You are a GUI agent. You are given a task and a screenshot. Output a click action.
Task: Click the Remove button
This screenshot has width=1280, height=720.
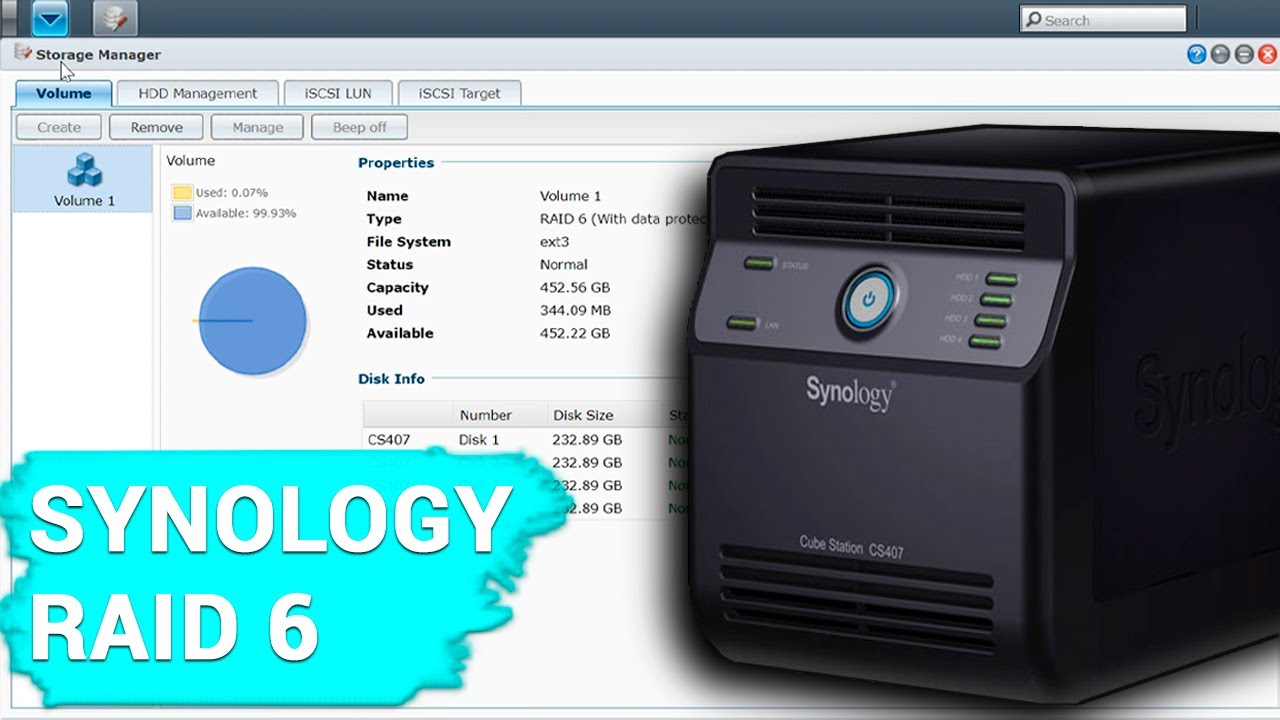[x=156, y=127]
